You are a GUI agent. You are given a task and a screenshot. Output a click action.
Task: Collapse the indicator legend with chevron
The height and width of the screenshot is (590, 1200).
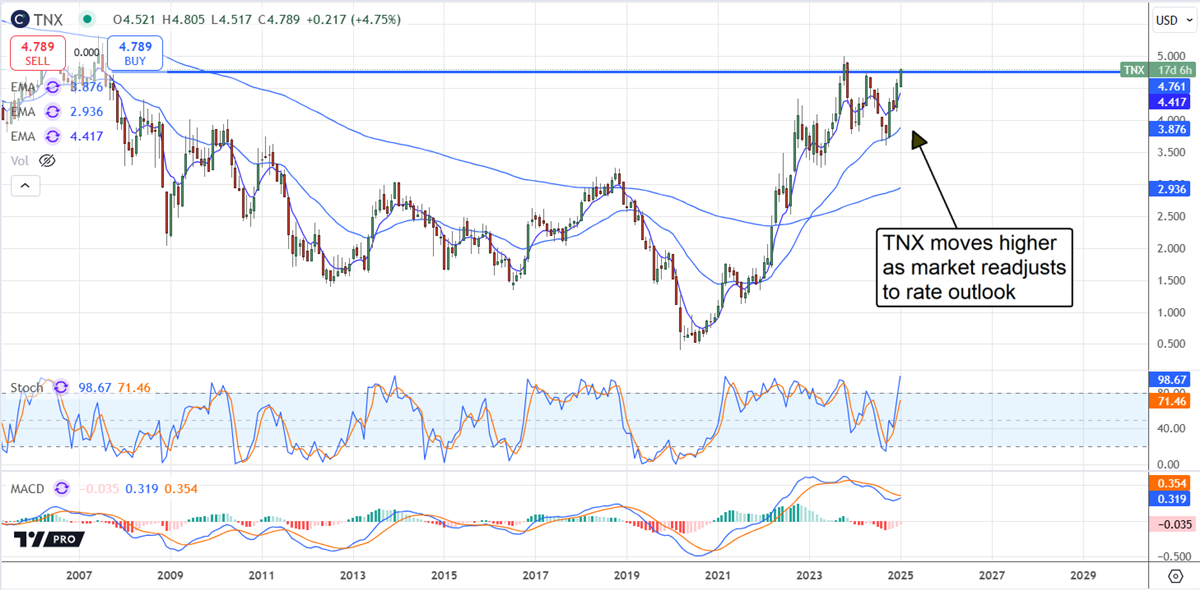click(25, 185)
